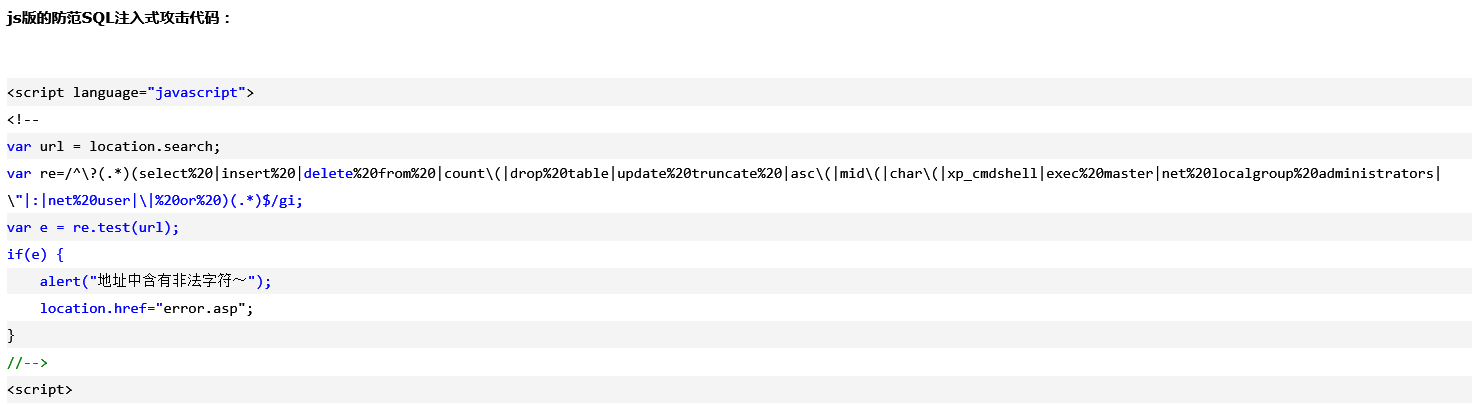
Task: Click the <!-- comment opening line
Action: point(23,119)
